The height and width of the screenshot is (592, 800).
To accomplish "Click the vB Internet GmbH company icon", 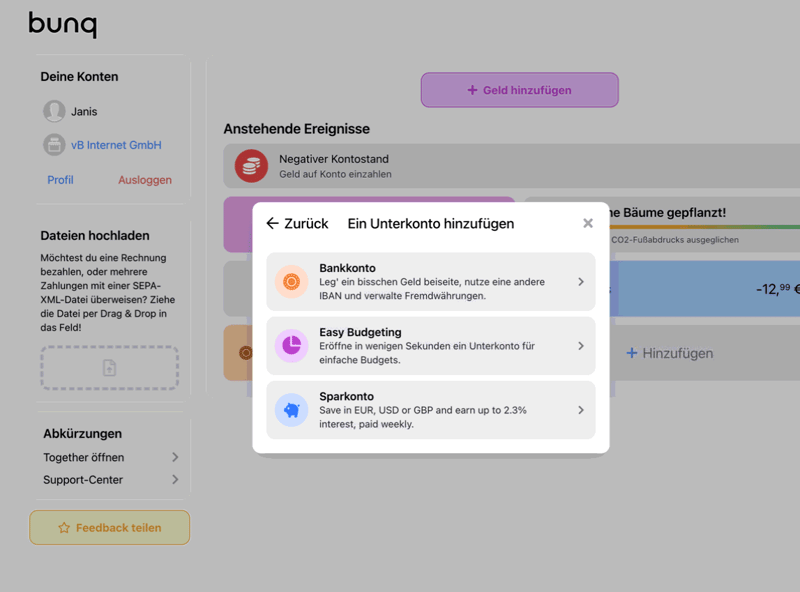I will (x=54, y=145).
